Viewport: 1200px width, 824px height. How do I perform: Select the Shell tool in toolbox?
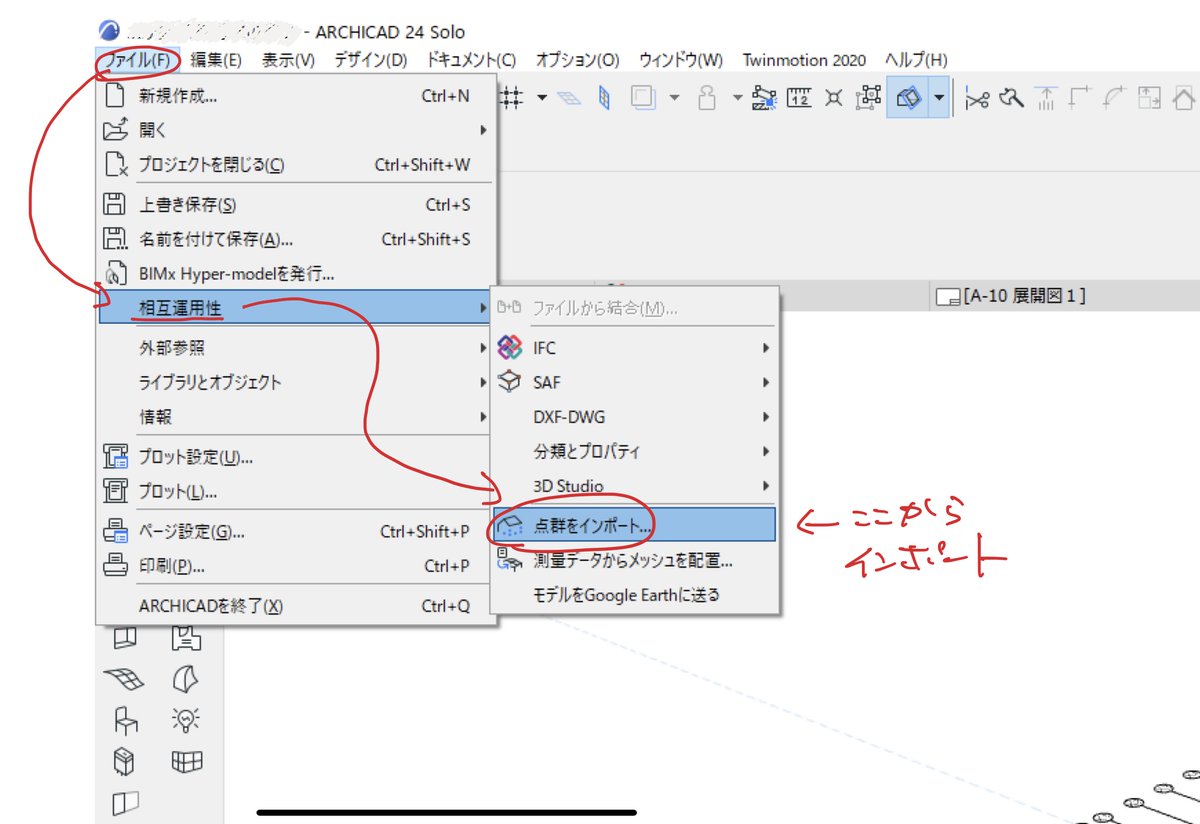pyautogui.click(x=186, y=680)
